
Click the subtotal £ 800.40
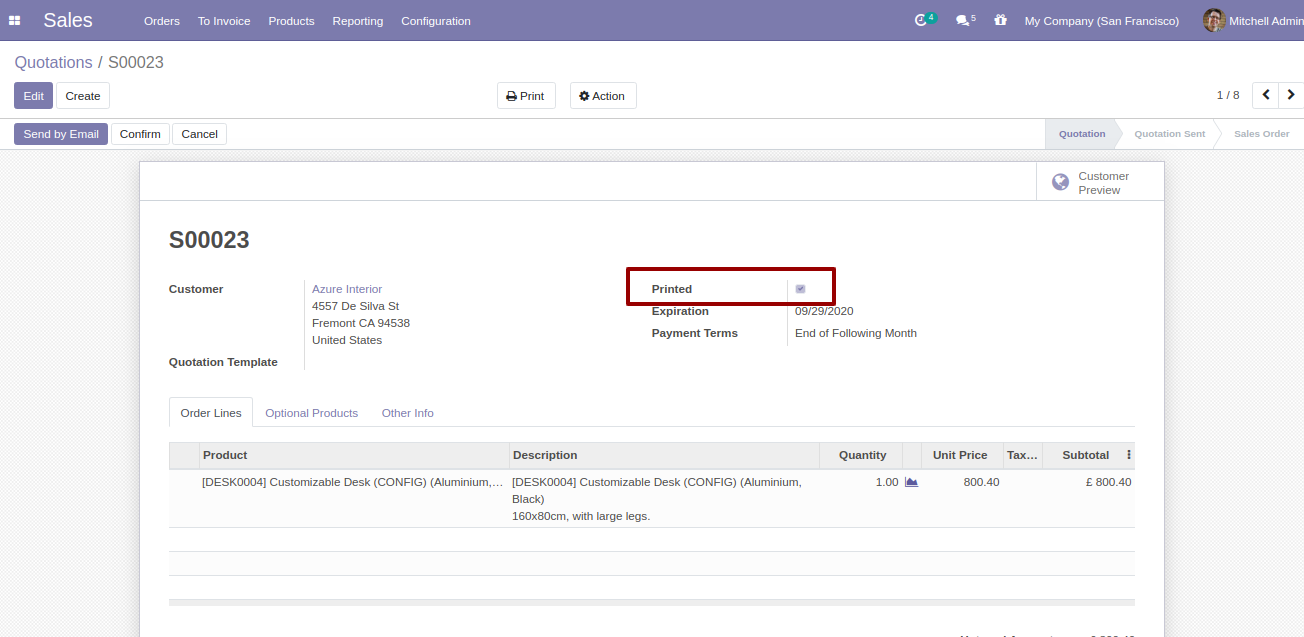click(x=1110, y=482)
